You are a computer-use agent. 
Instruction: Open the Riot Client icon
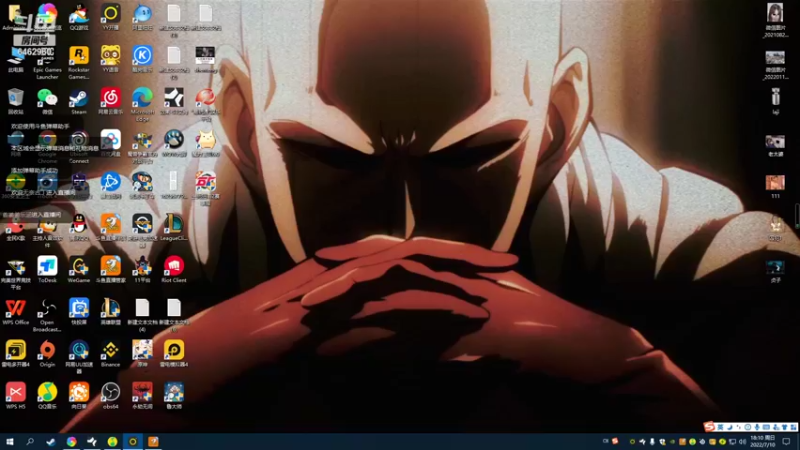[174, 266]
